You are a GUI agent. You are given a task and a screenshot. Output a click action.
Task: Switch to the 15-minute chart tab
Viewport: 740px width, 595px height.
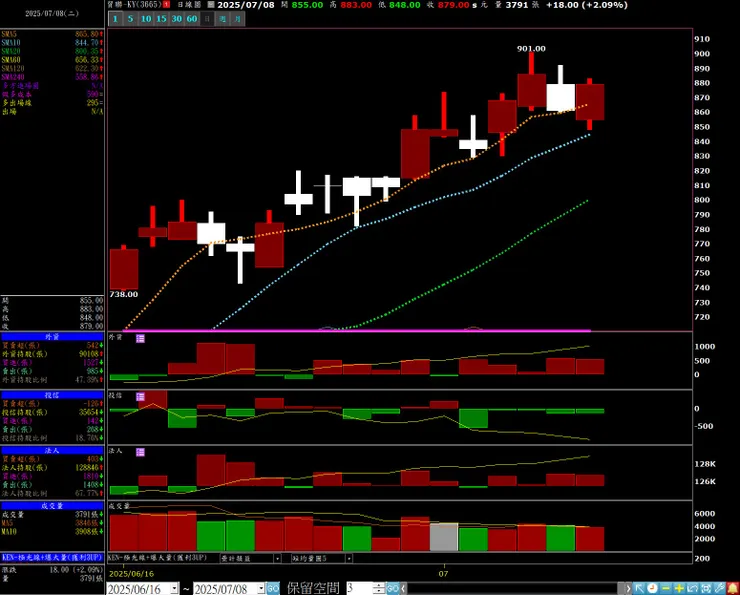click(x=161, y=19)
